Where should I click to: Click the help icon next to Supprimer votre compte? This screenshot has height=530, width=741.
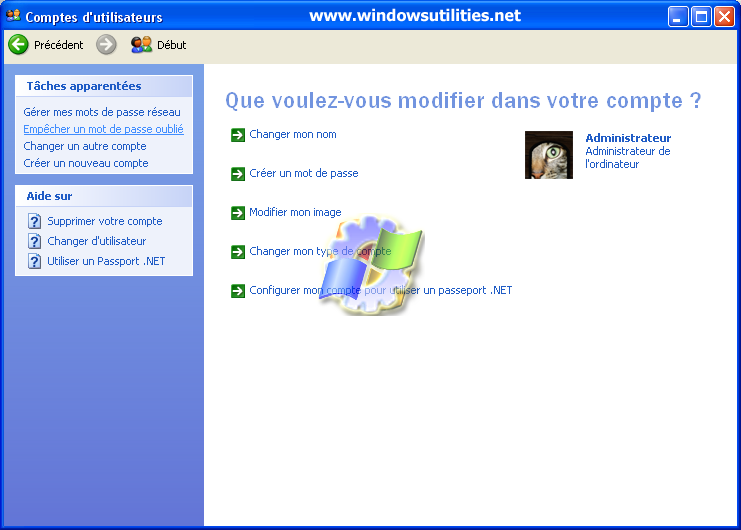pyautogui.click(x=34, y=221)
